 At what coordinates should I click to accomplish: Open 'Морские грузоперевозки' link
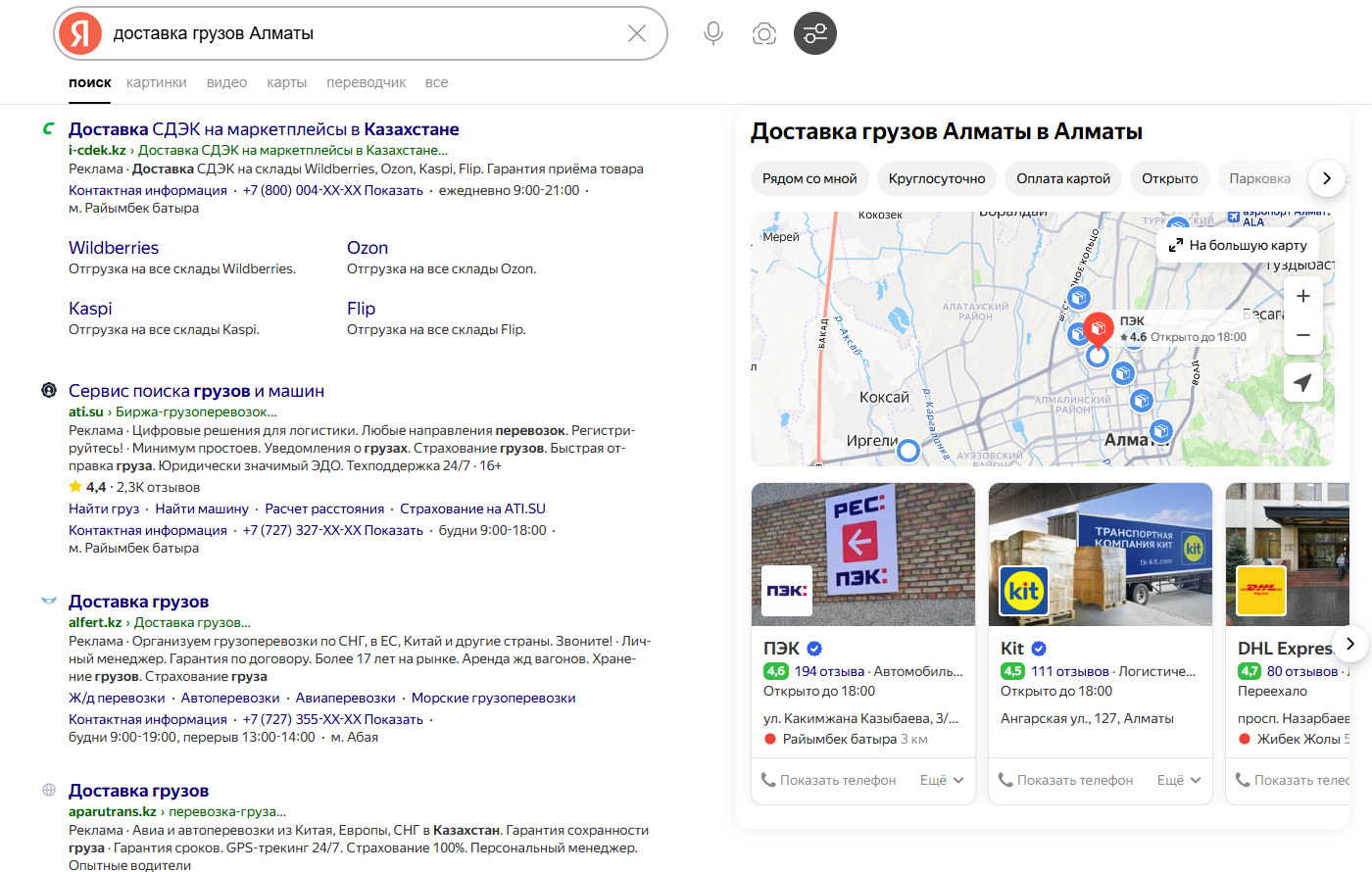tap(494, 698)
